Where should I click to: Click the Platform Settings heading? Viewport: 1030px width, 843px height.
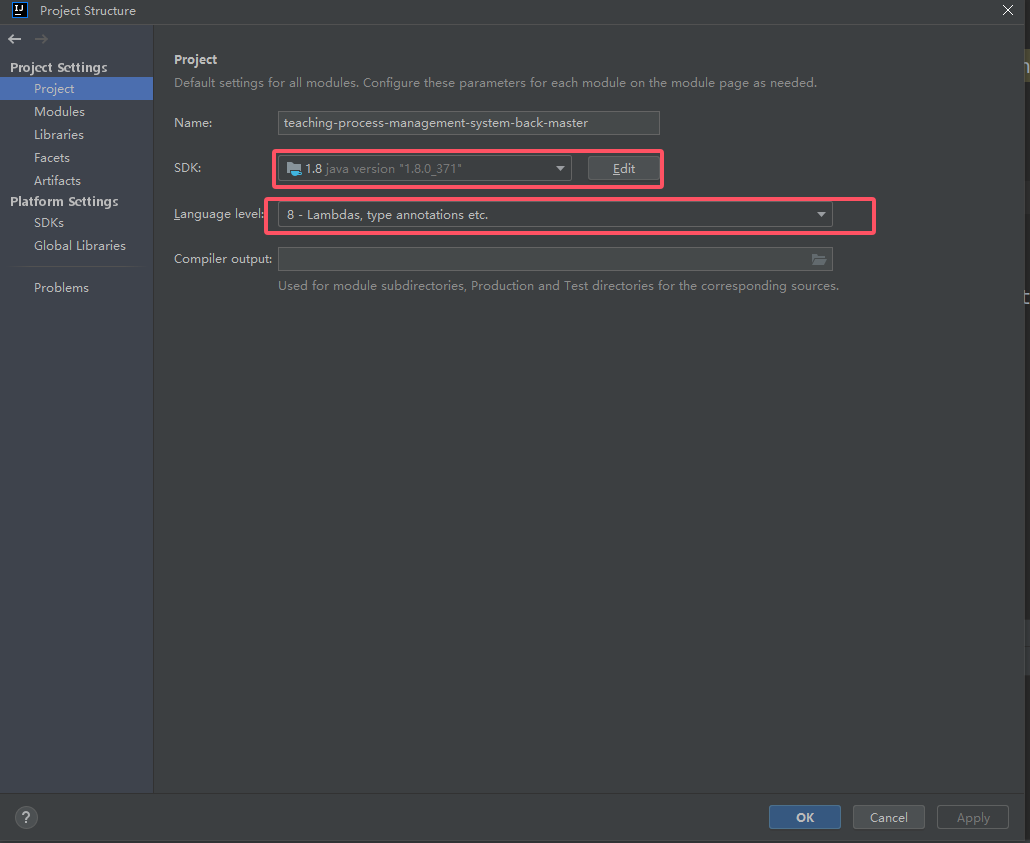pyautogui.click(x=64, y=202)
